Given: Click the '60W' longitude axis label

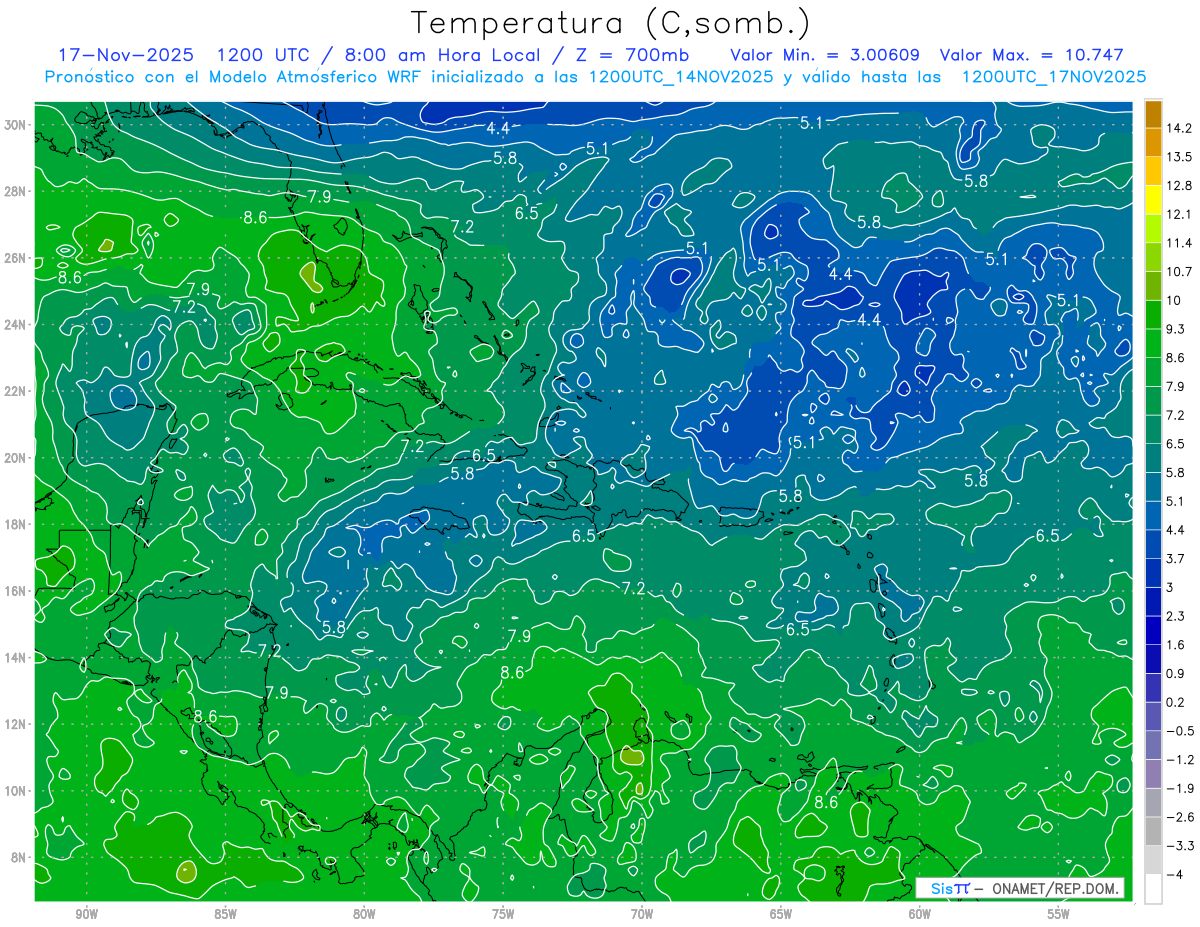Looking at the screenshot, I should point(920,913).
